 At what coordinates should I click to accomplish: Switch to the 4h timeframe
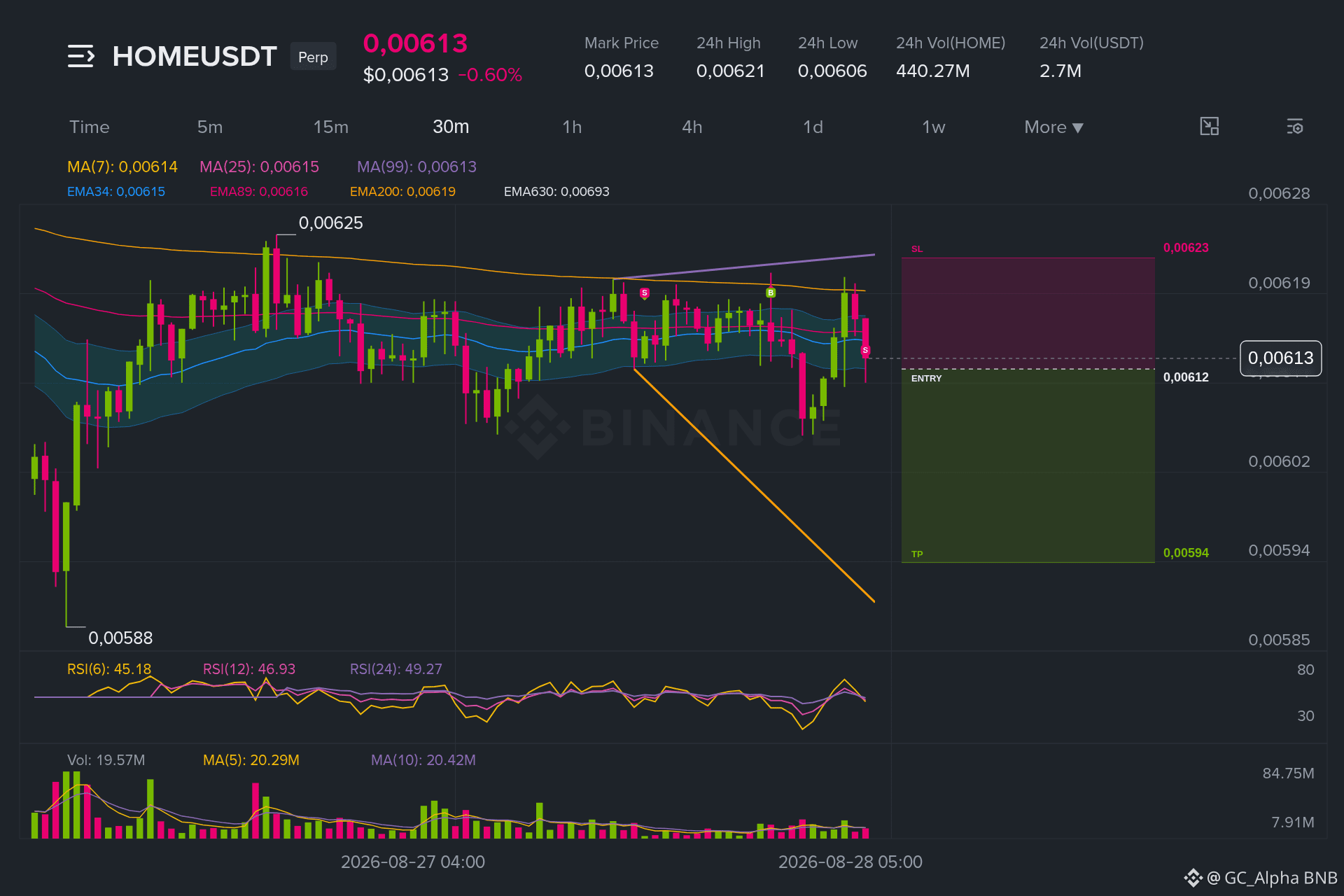click(692, 127)
